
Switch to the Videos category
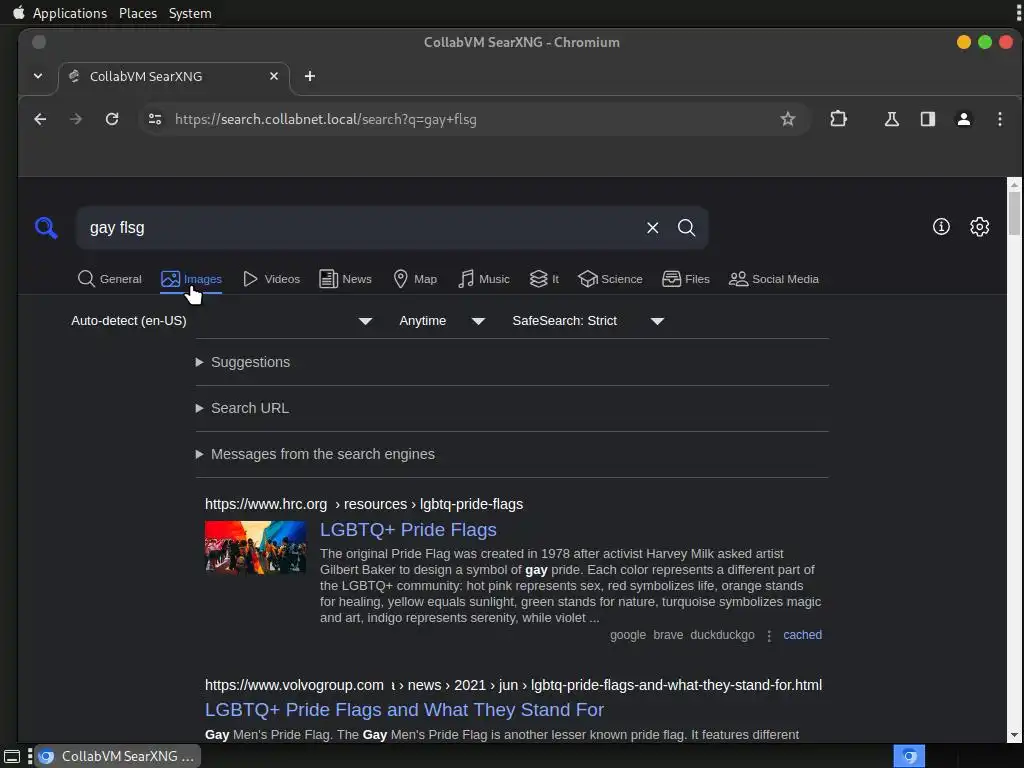[x=271, y=279]
